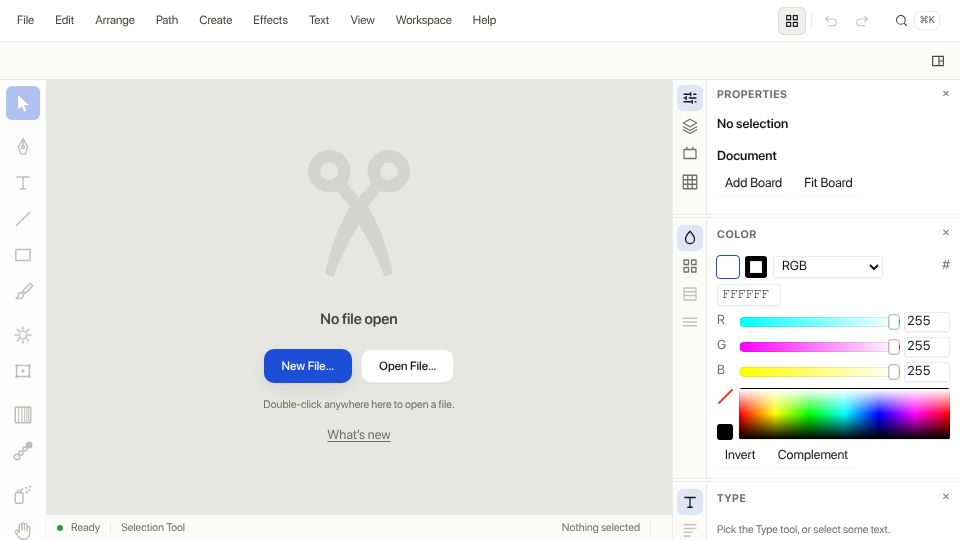Select the Line tool
Screen dimensions: 960x540
23,219
